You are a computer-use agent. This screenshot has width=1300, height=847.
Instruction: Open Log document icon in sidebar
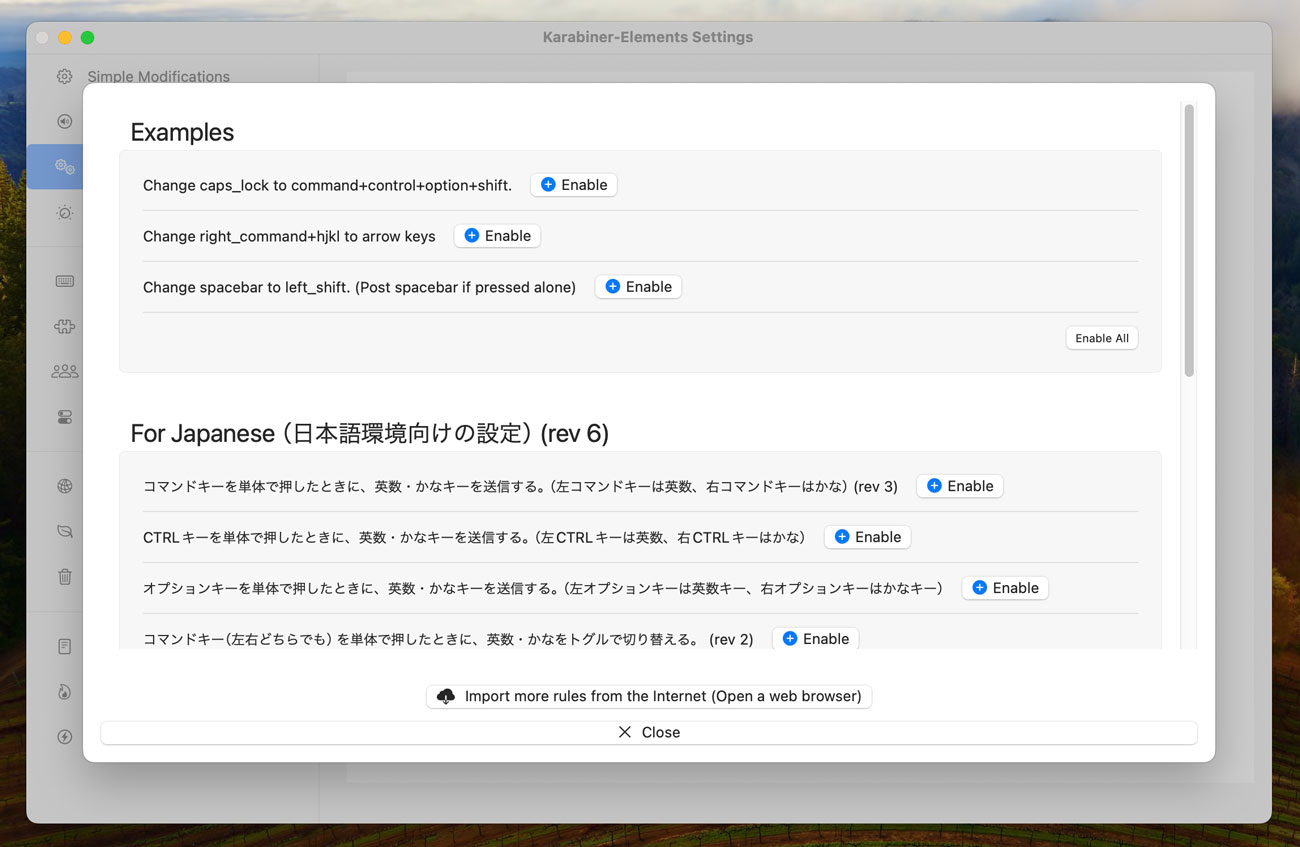click(x=64, y=646)
